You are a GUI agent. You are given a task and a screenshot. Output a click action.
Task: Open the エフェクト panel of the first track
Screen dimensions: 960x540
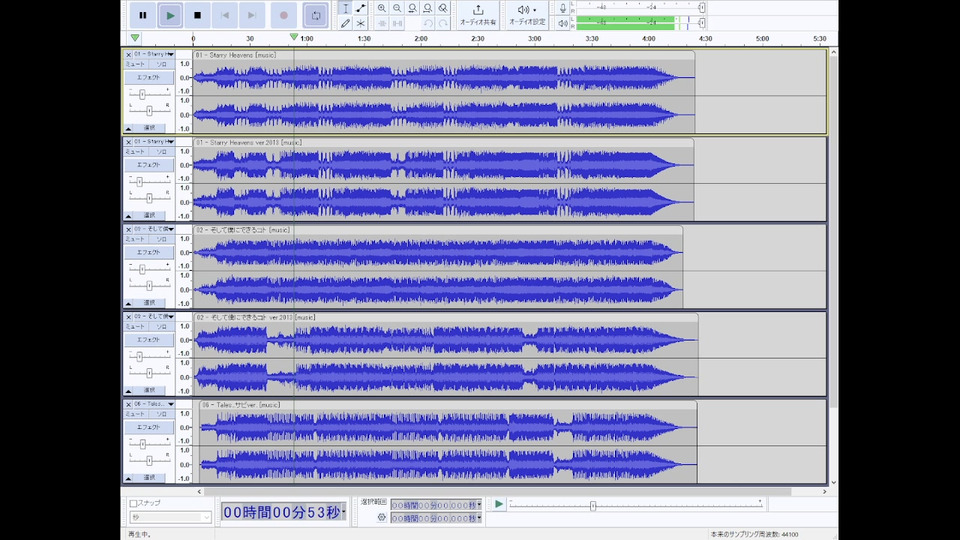pyautogui.click(x=148, y=77)
